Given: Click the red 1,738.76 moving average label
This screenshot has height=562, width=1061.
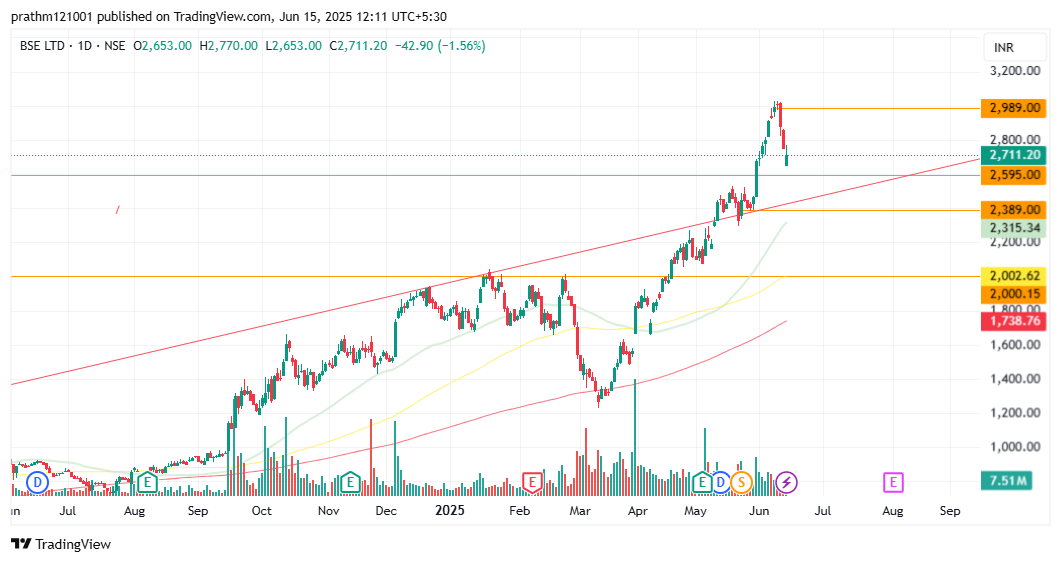Looking at the screenshot, I should point(1014,321).
